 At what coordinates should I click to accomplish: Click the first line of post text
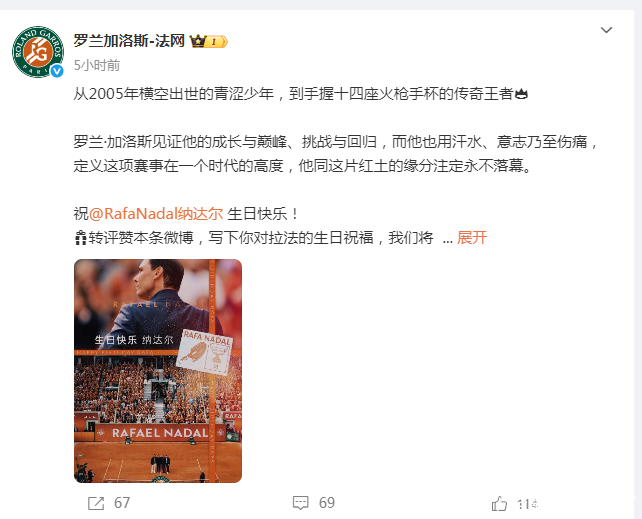coord(301,94)
